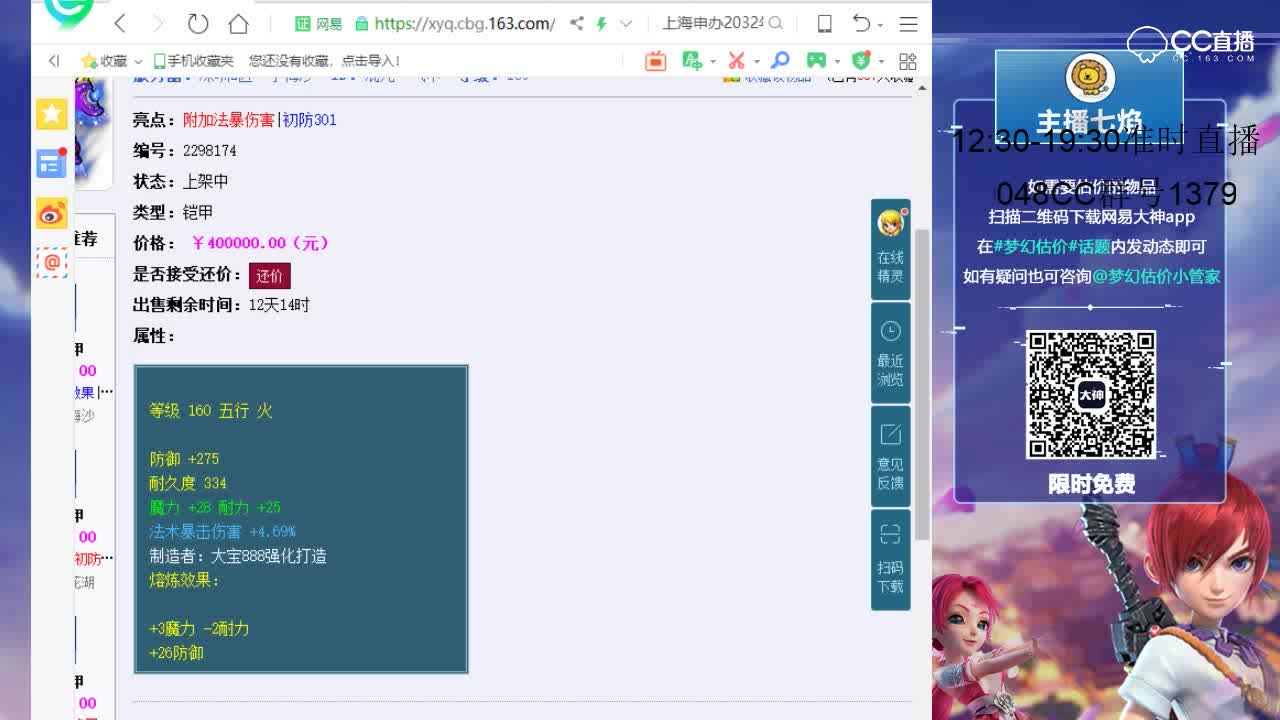
Task: Open the browser home page
Action: [x=238, y=23]
